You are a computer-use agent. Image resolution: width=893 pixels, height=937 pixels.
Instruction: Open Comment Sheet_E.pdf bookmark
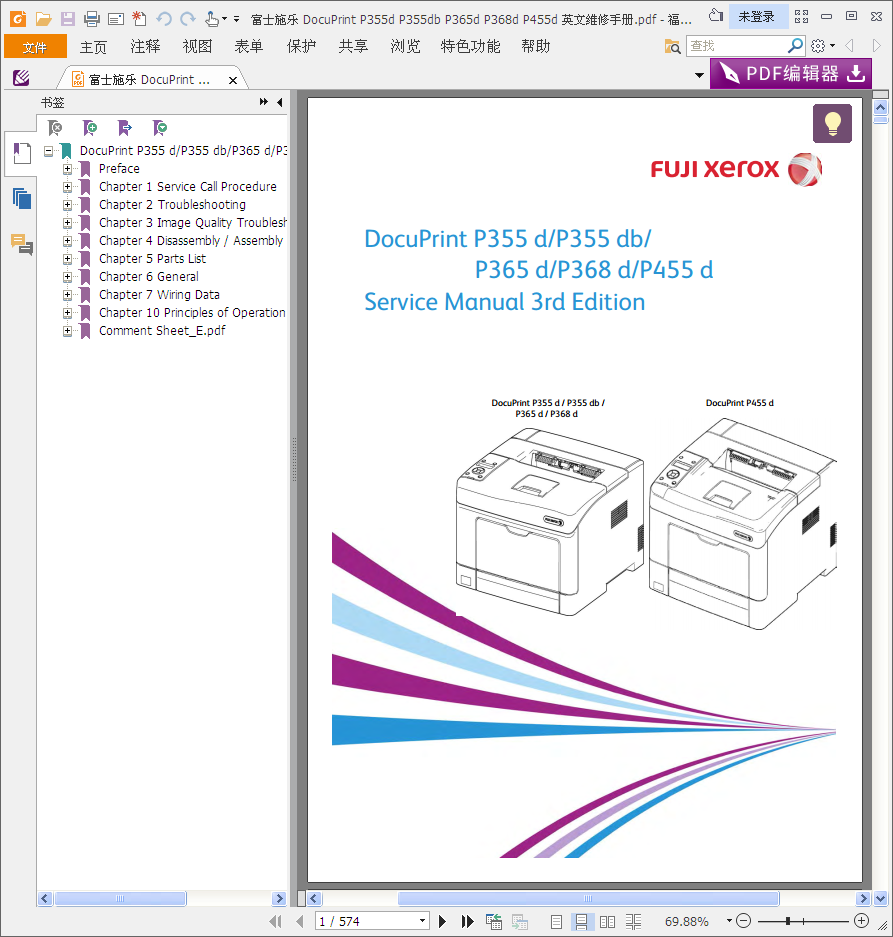click(x=162, y=330)
